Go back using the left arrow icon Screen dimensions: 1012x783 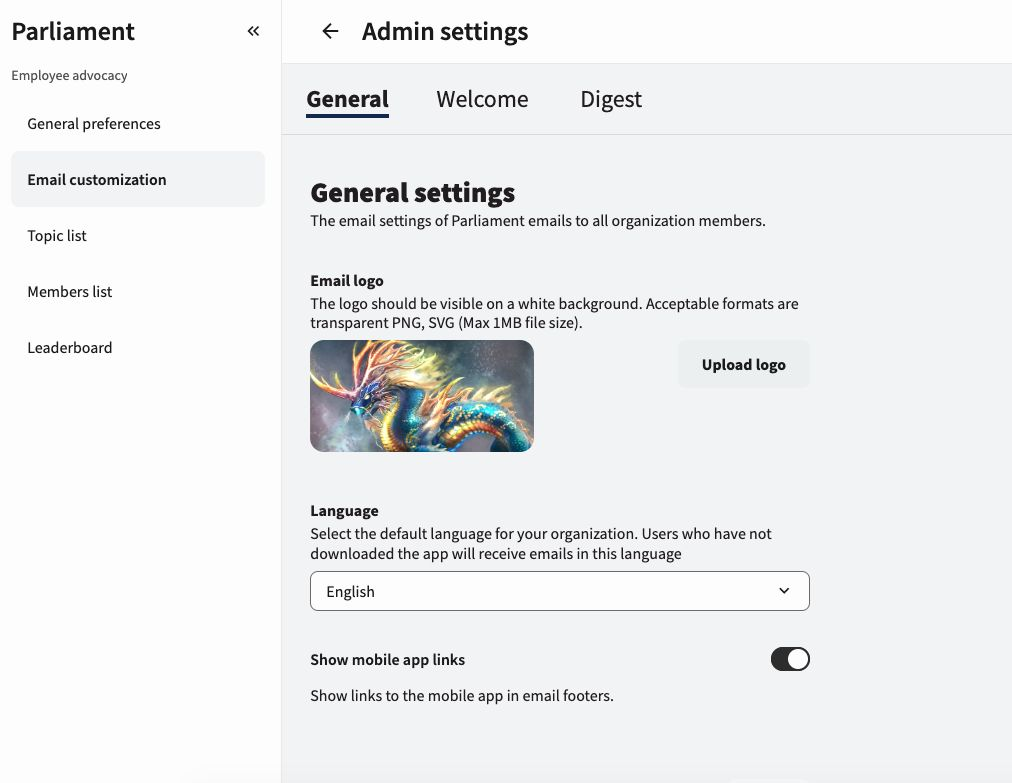(x=330, y=31)
